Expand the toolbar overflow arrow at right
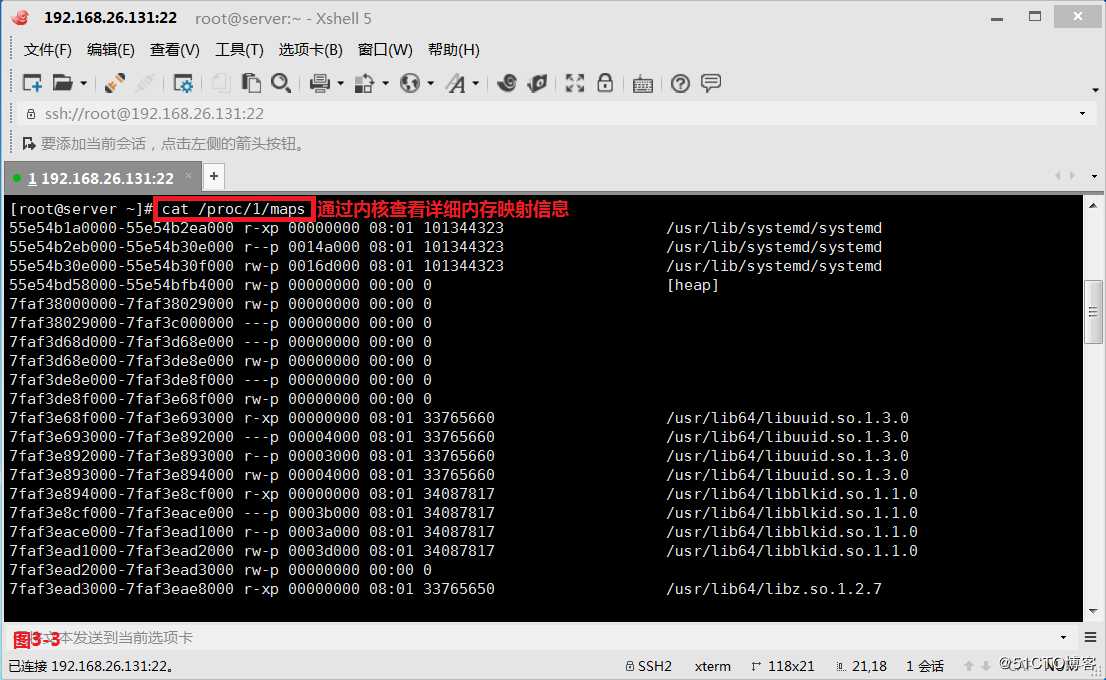1106x680 pixels. click(x=1095, y=90)
